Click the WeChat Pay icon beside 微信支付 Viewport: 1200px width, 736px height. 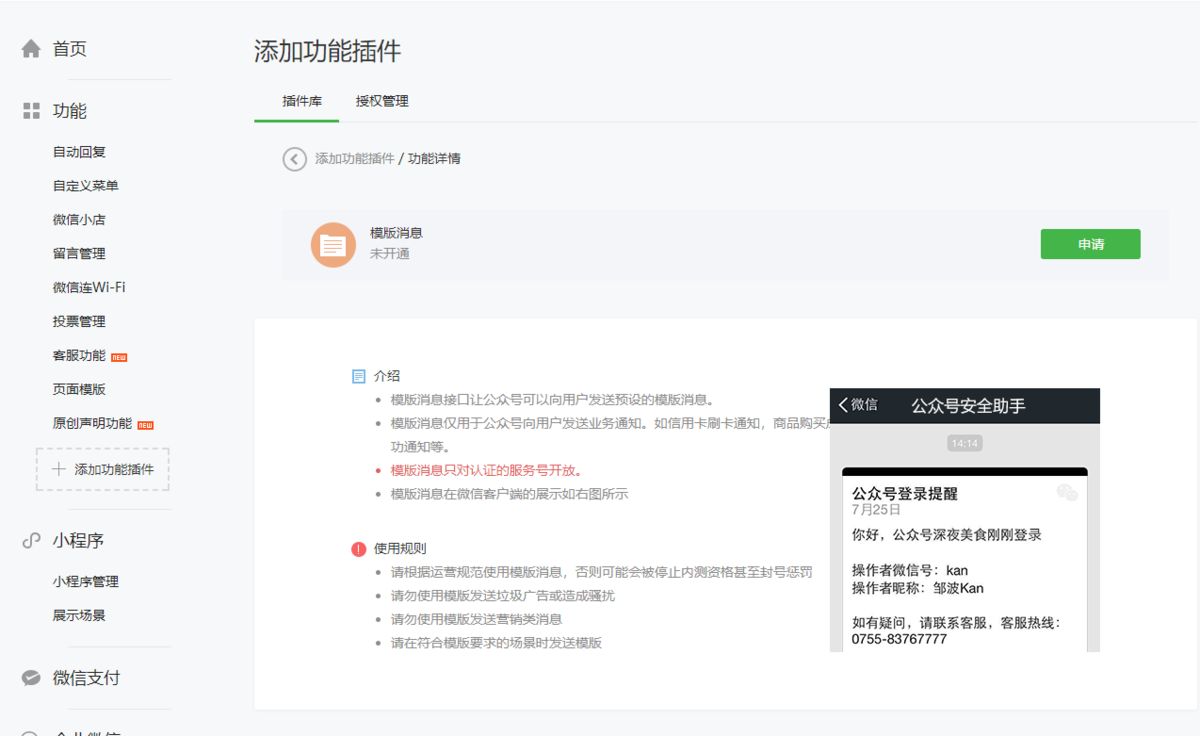pos(31,678)
